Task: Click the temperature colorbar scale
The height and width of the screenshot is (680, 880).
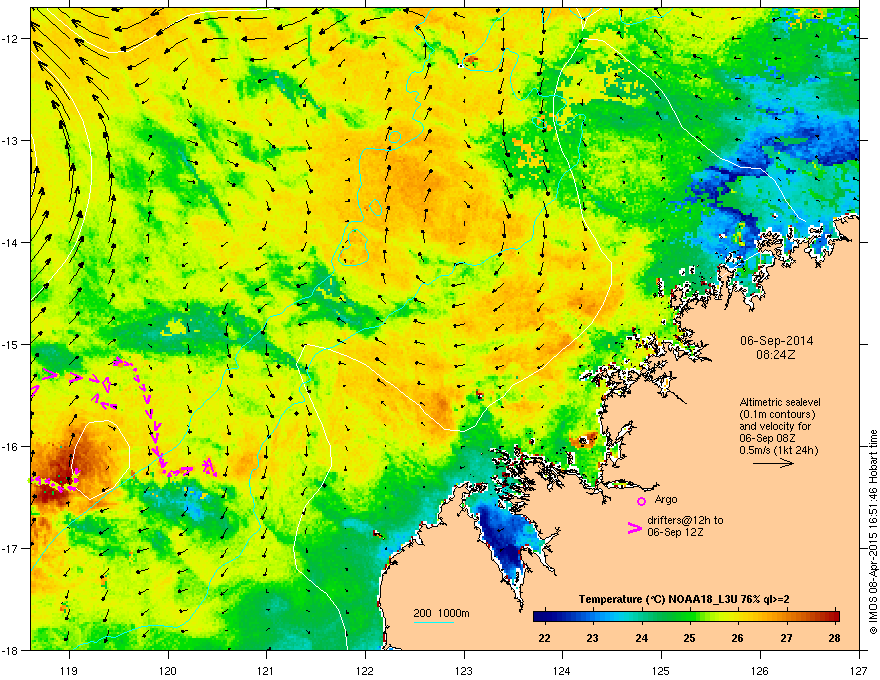Action: pyautogui.click(x=686, y=616)
